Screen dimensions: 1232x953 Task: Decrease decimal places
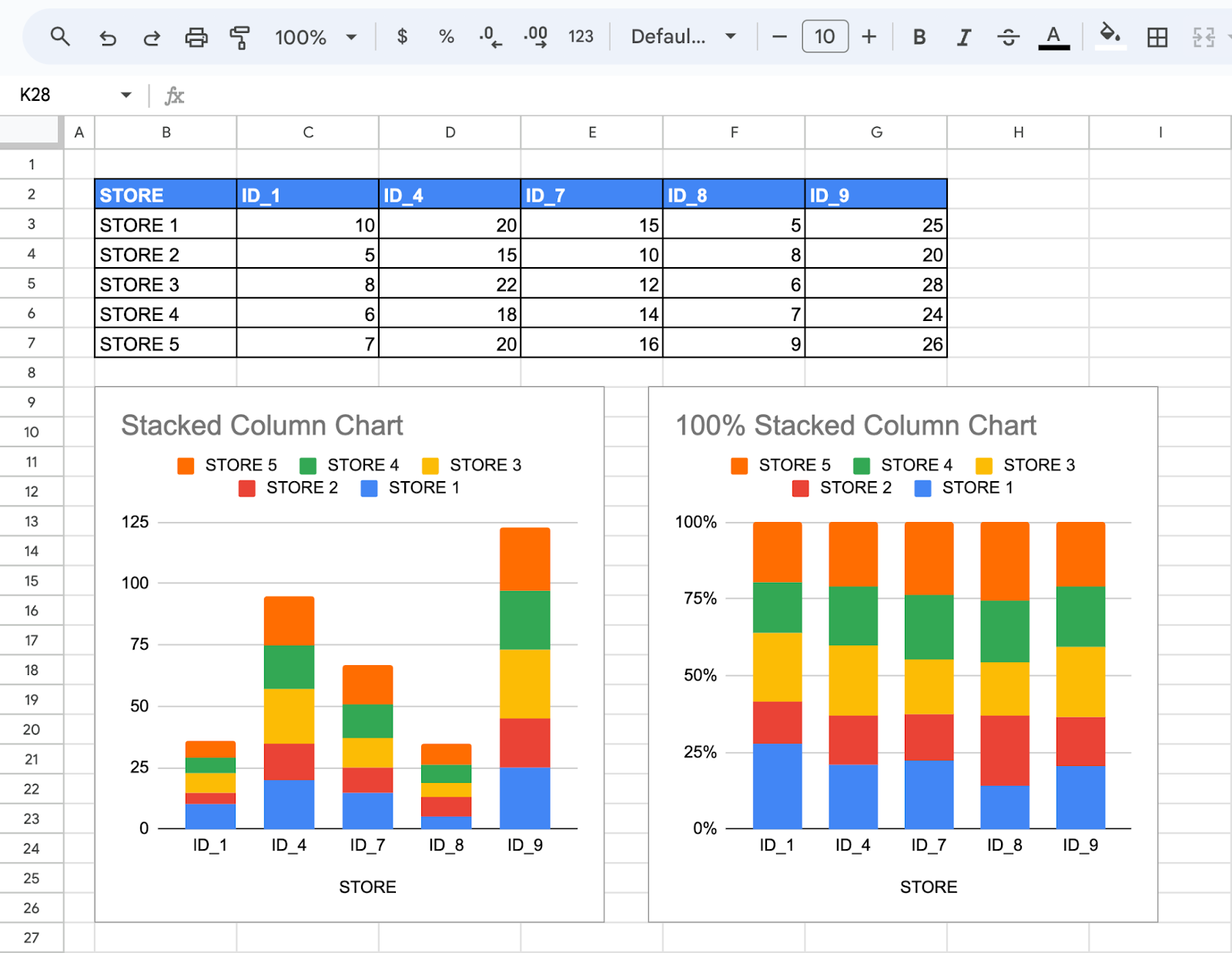tap(490, 36)
